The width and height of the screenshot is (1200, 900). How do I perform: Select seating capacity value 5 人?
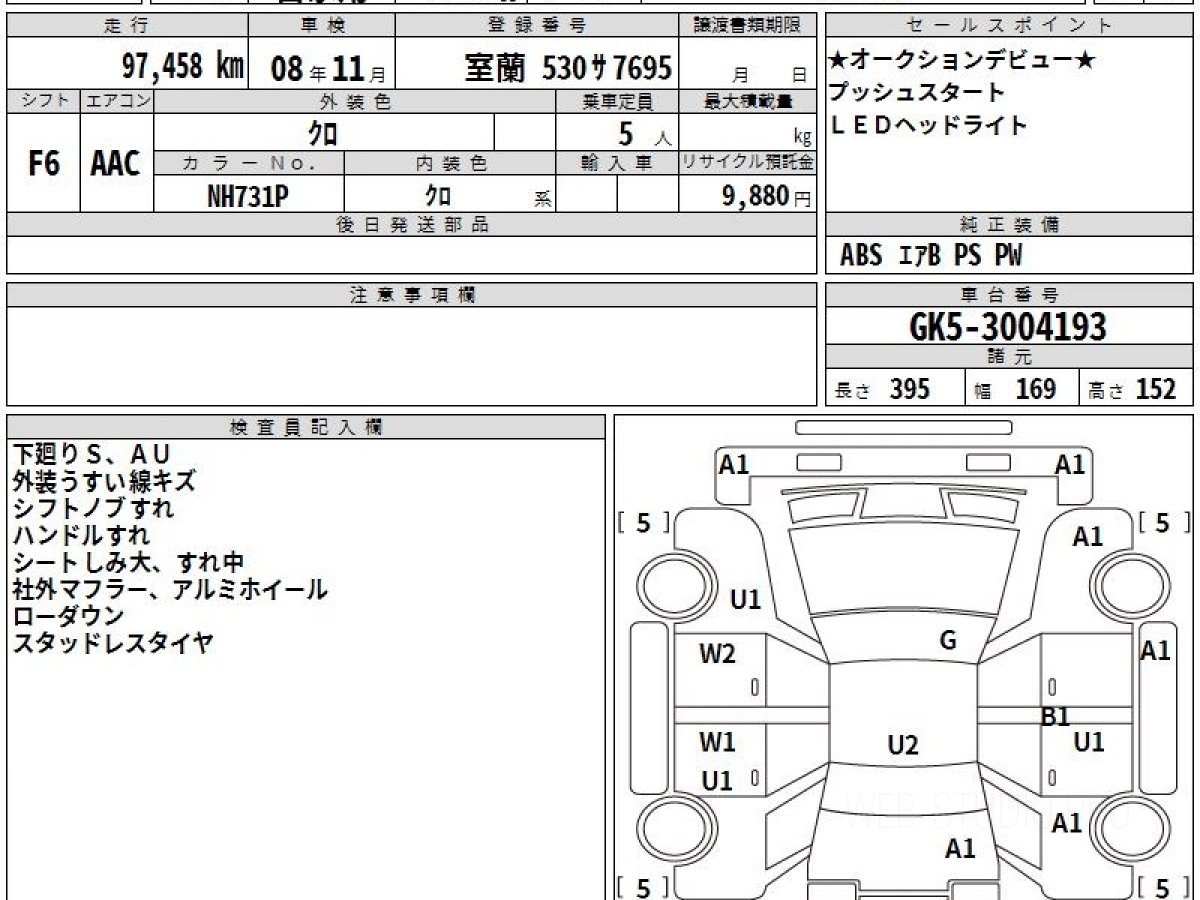pyautogui.click(x=645, y=132)
